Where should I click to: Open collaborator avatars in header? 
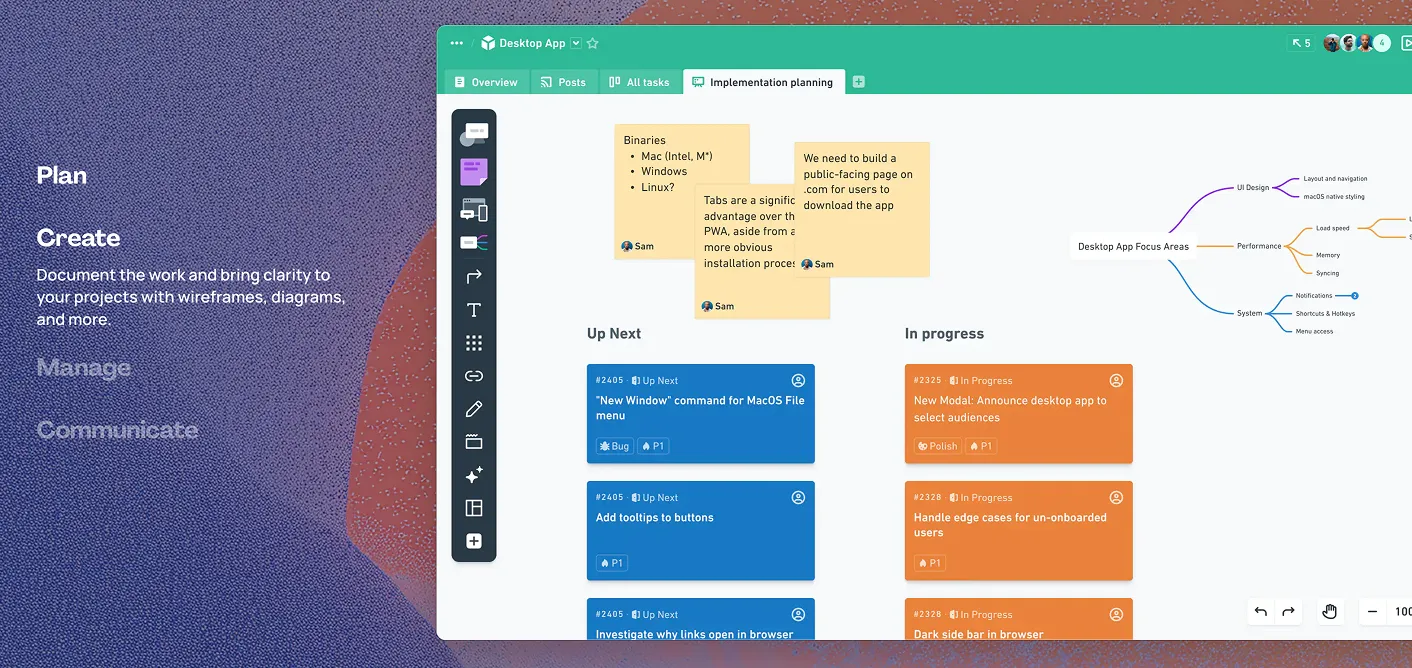[x=1356, y=43]
